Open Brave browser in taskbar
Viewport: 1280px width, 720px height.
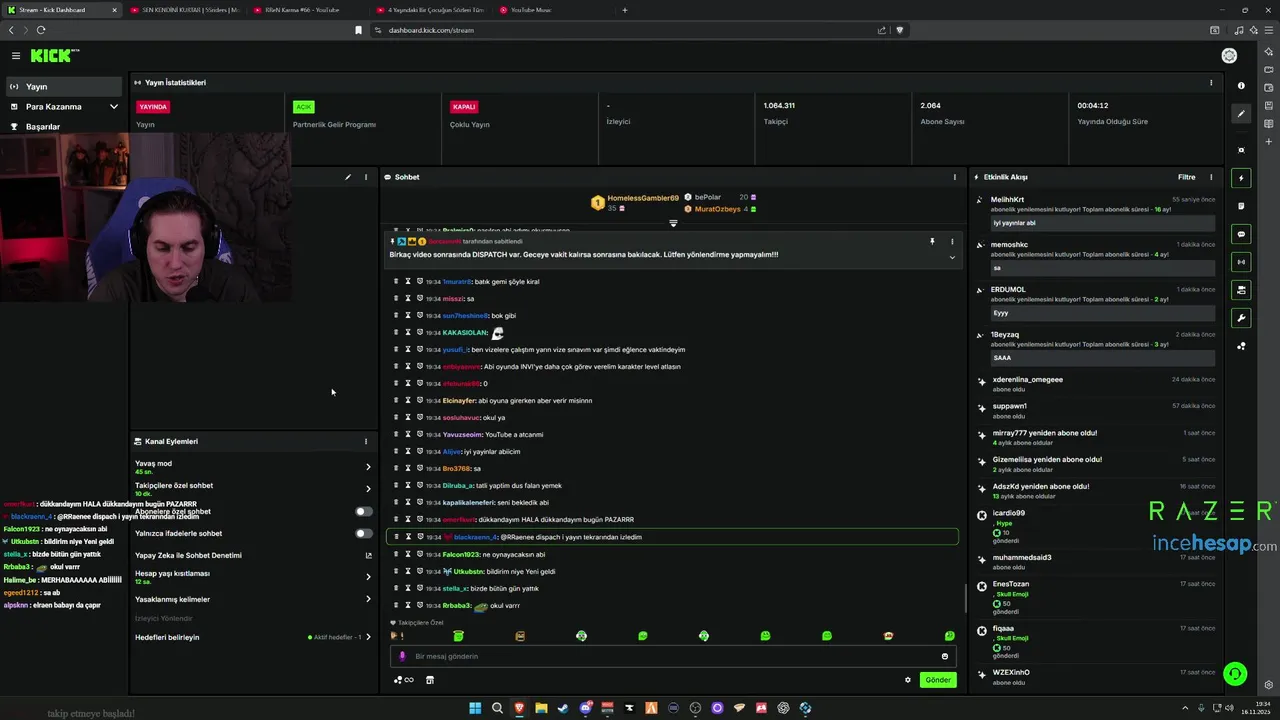519,708
